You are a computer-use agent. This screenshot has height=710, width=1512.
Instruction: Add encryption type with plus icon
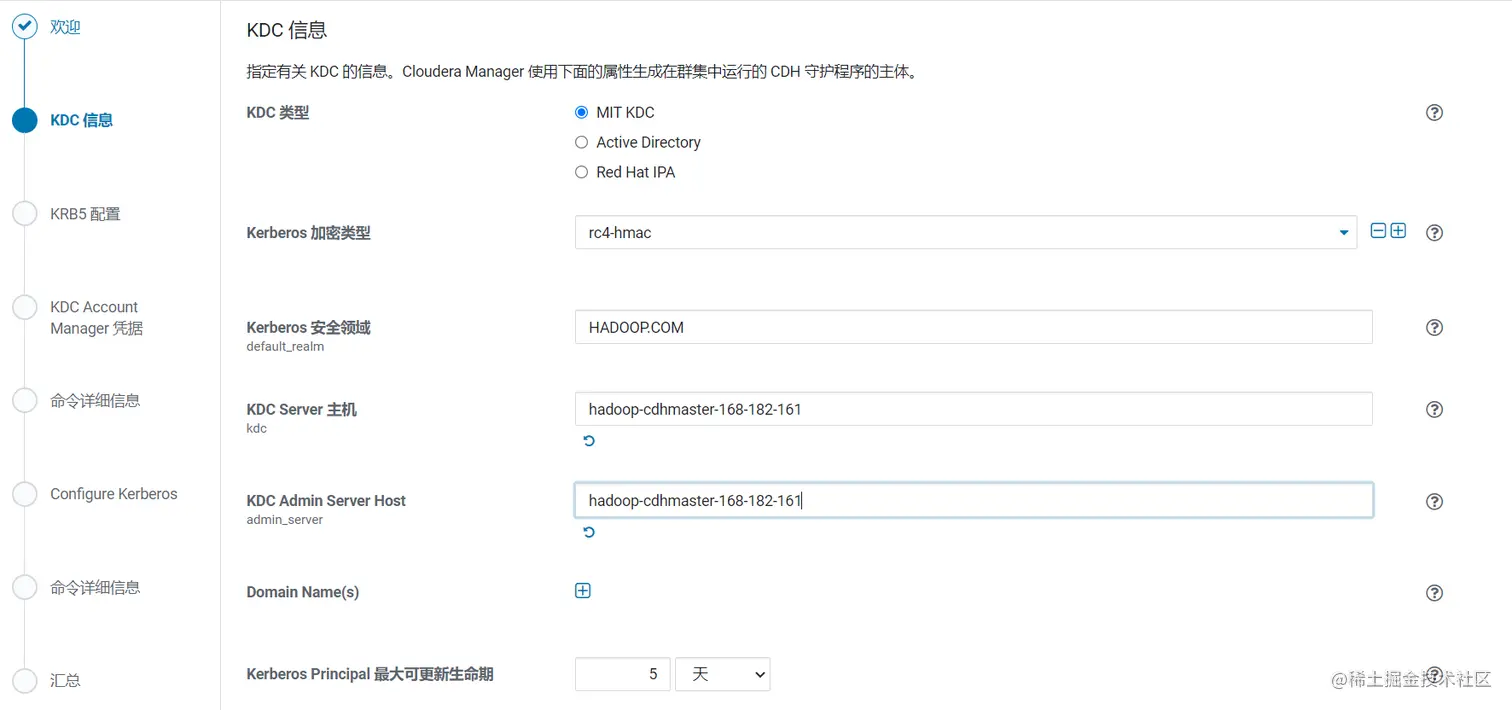tap(1398, 231)
